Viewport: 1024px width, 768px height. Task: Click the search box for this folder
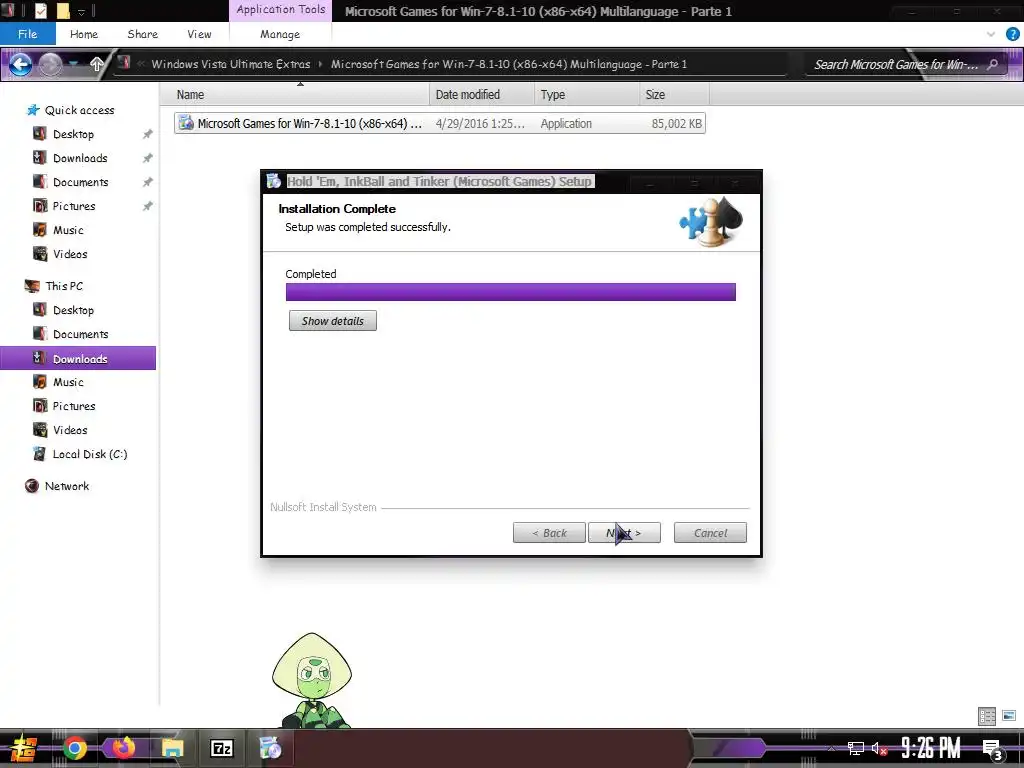tap(896, 64)
